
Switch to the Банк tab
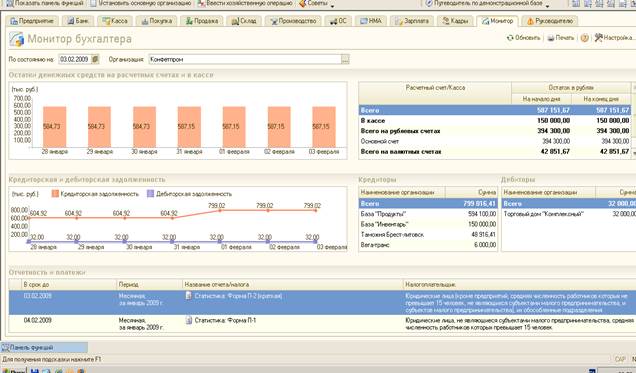pyautogui.click(x=78, y=21)
